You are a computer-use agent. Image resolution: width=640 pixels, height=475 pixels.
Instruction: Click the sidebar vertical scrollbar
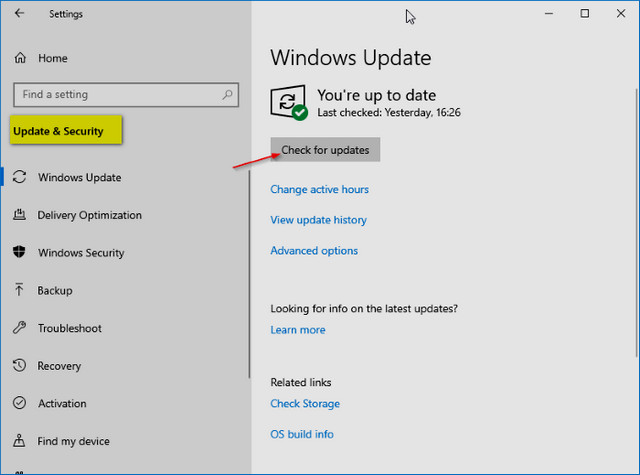[249, 274]
